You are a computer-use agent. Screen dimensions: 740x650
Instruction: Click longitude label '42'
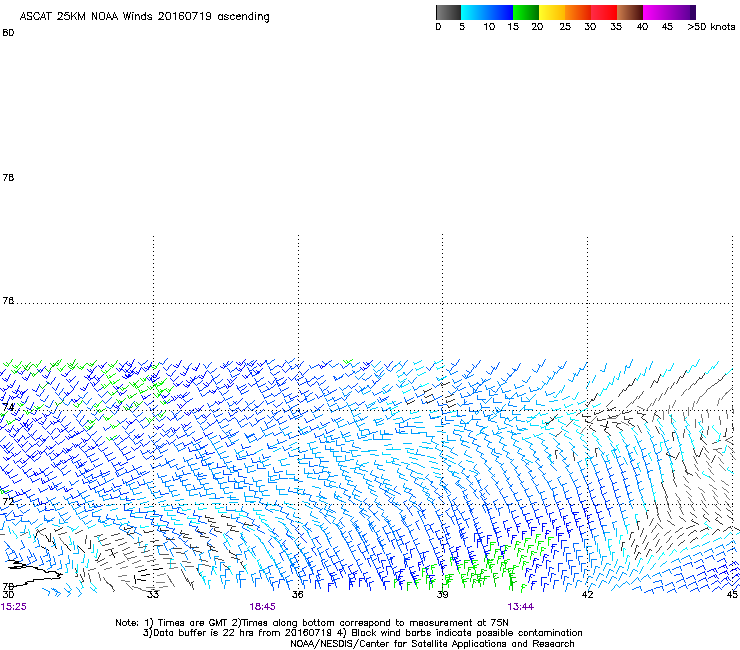(587, 595)
